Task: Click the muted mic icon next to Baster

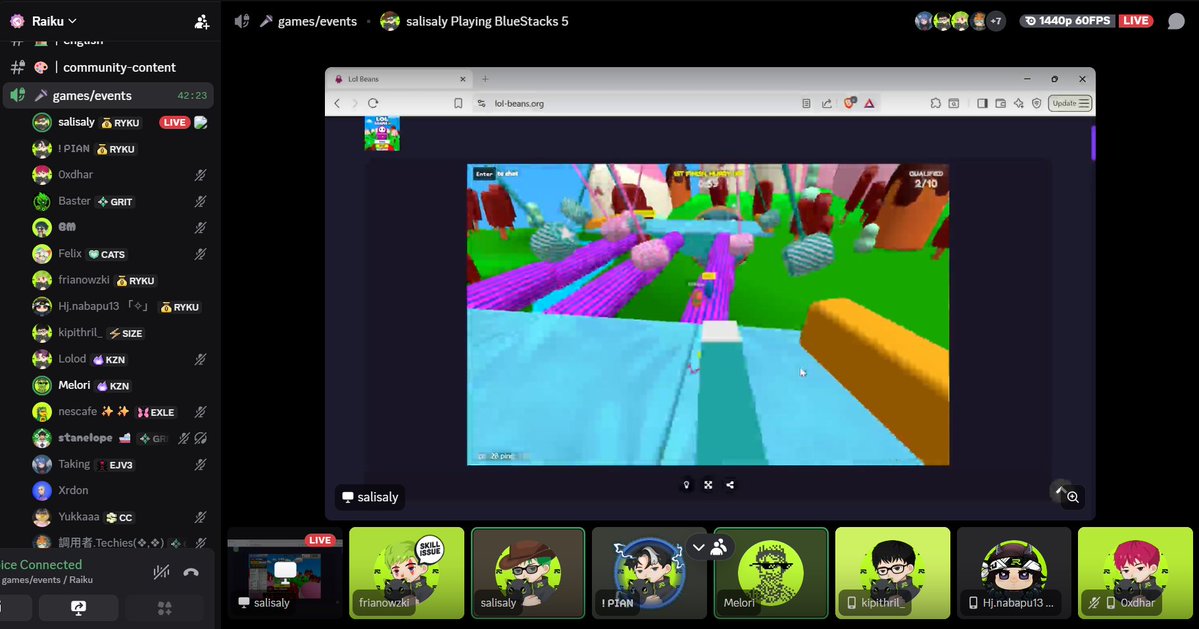Action: [x=200, y=201]
